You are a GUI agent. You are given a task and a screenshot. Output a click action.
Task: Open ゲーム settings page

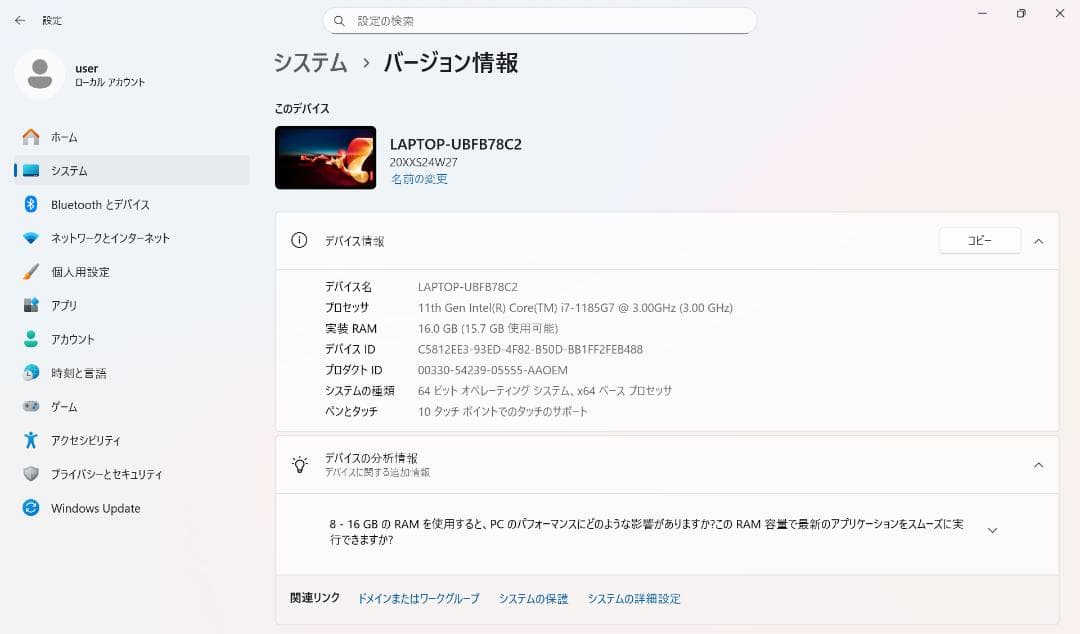[132, 407]
